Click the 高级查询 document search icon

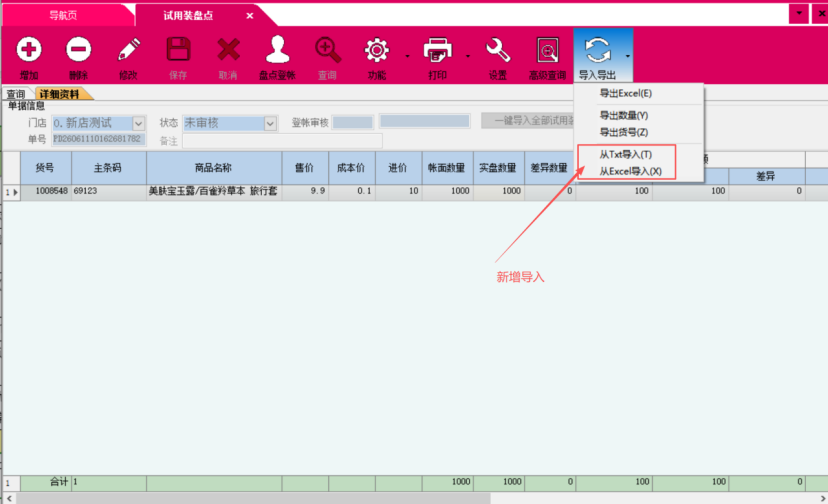point(548,50)
